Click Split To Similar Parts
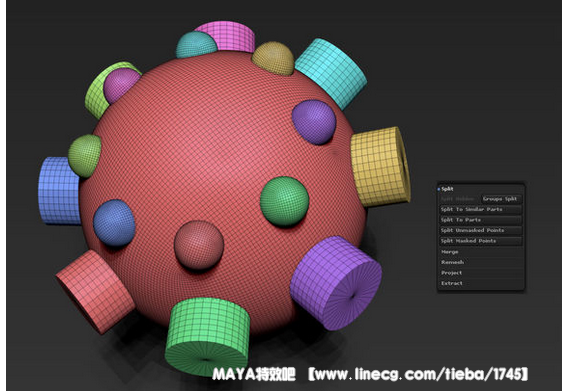 (480, 209)
